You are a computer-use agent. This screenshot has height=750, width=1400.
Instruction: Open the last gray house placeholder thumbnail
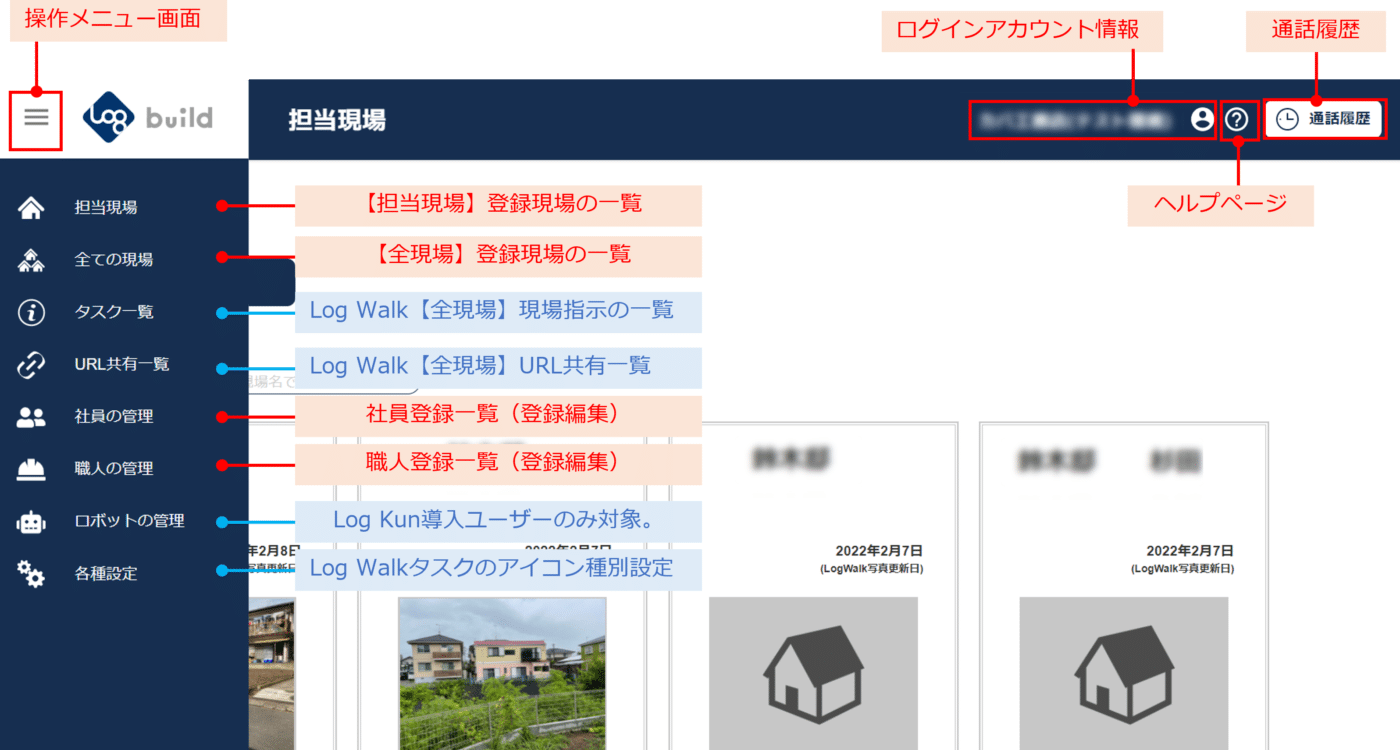[1124, 674]
